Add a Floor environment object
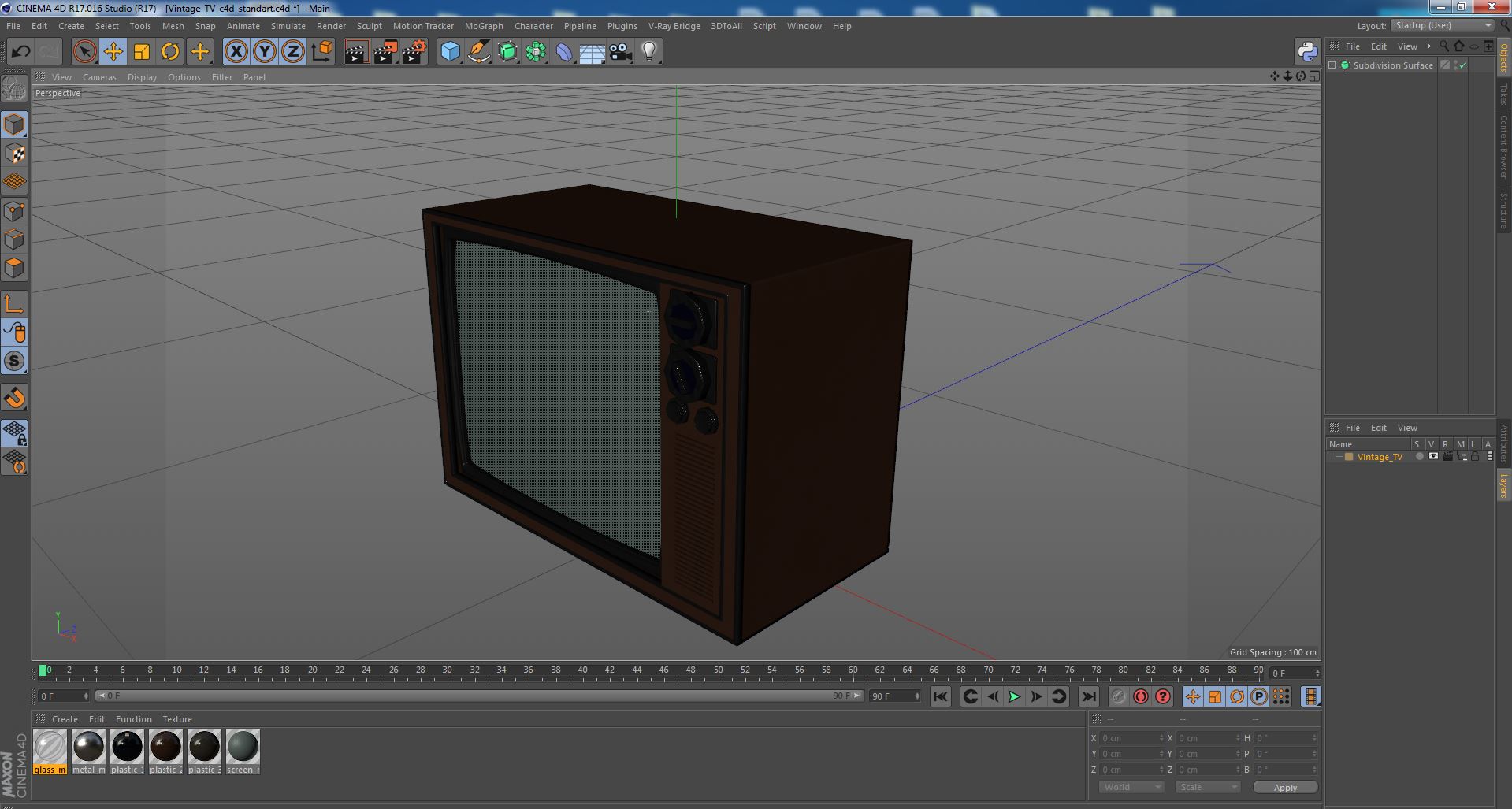This screenshot has width=1512, height=809. tap(593, 52)
